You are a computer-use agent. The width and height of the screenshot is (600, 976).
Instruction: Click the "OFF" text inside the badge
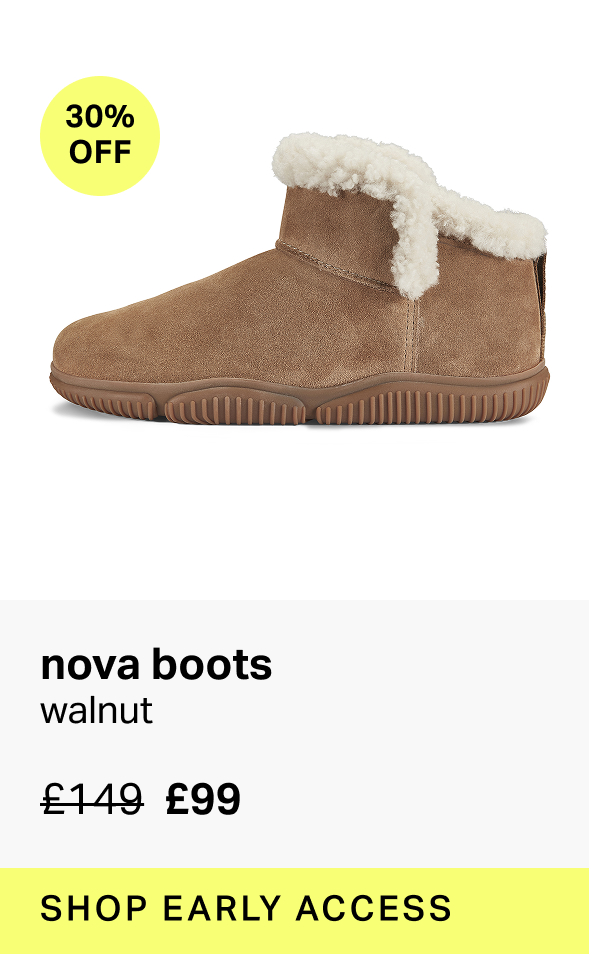(100, 152)
